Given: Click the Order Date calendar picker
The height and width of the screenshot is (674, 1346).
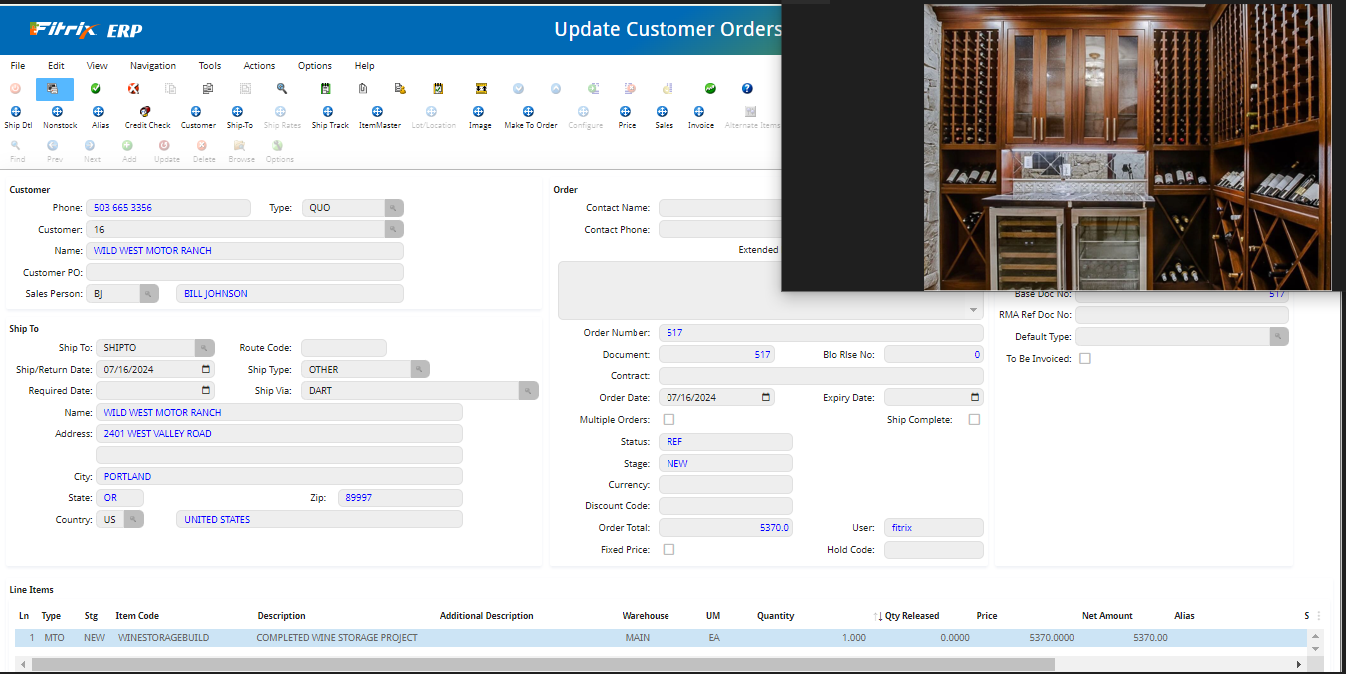Looking at the screenshot, I should point(765,397).
